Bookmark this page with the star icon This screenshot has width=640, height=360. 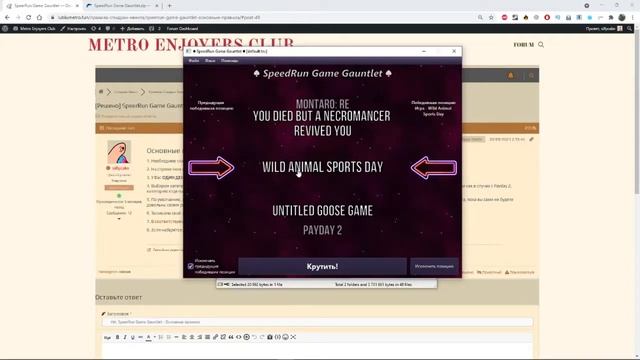pyautogui.click(x=491, y=18)
